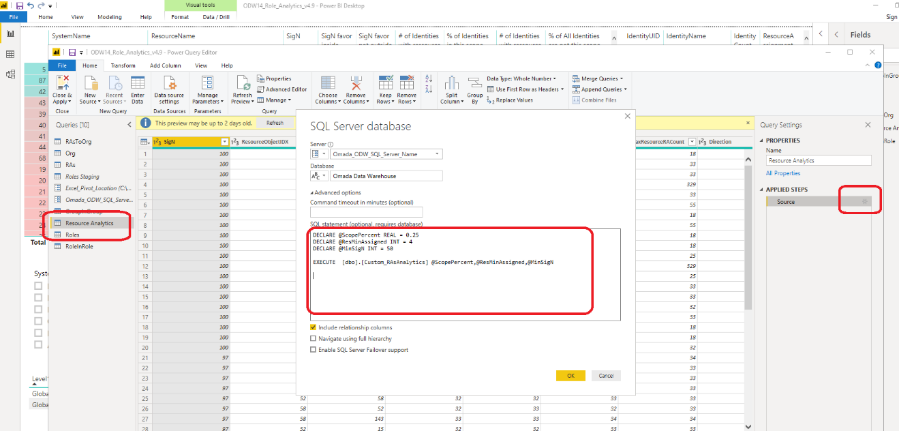
Task: Open Use First Row as Headers
Action: (x=525, y=89)
